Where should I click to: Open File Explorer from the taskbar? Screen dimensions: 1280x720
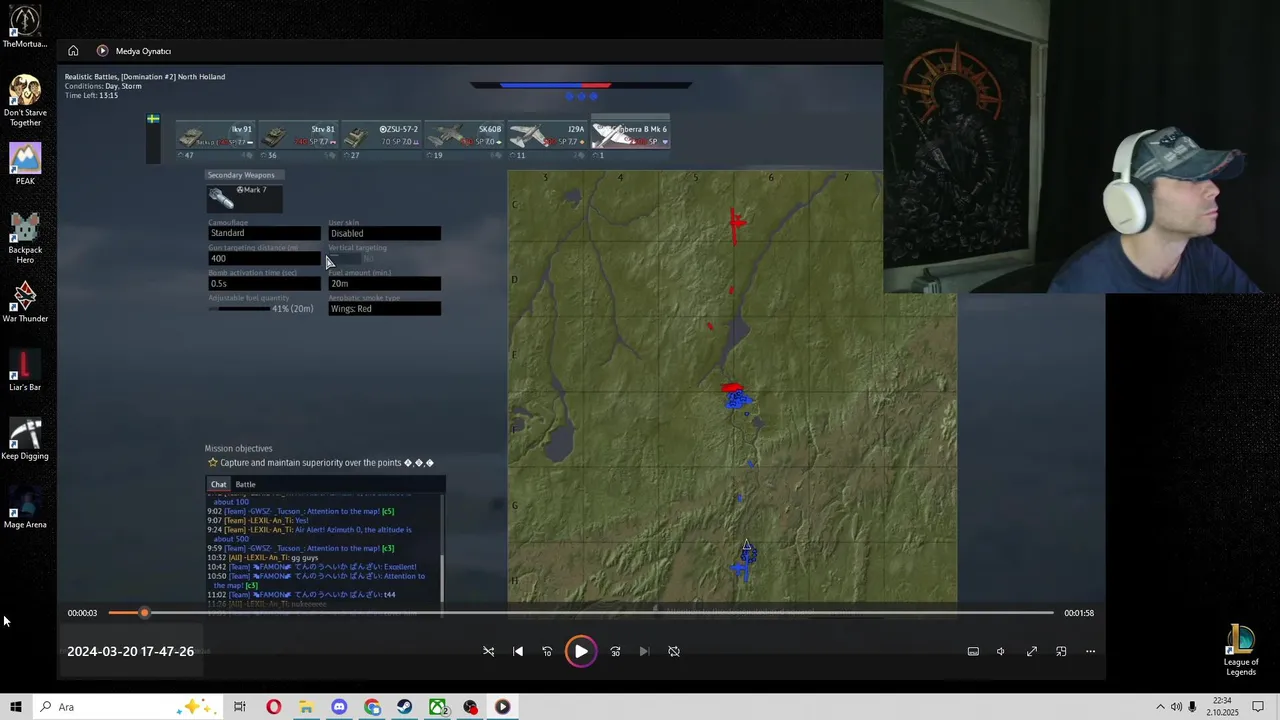(306, 707)
